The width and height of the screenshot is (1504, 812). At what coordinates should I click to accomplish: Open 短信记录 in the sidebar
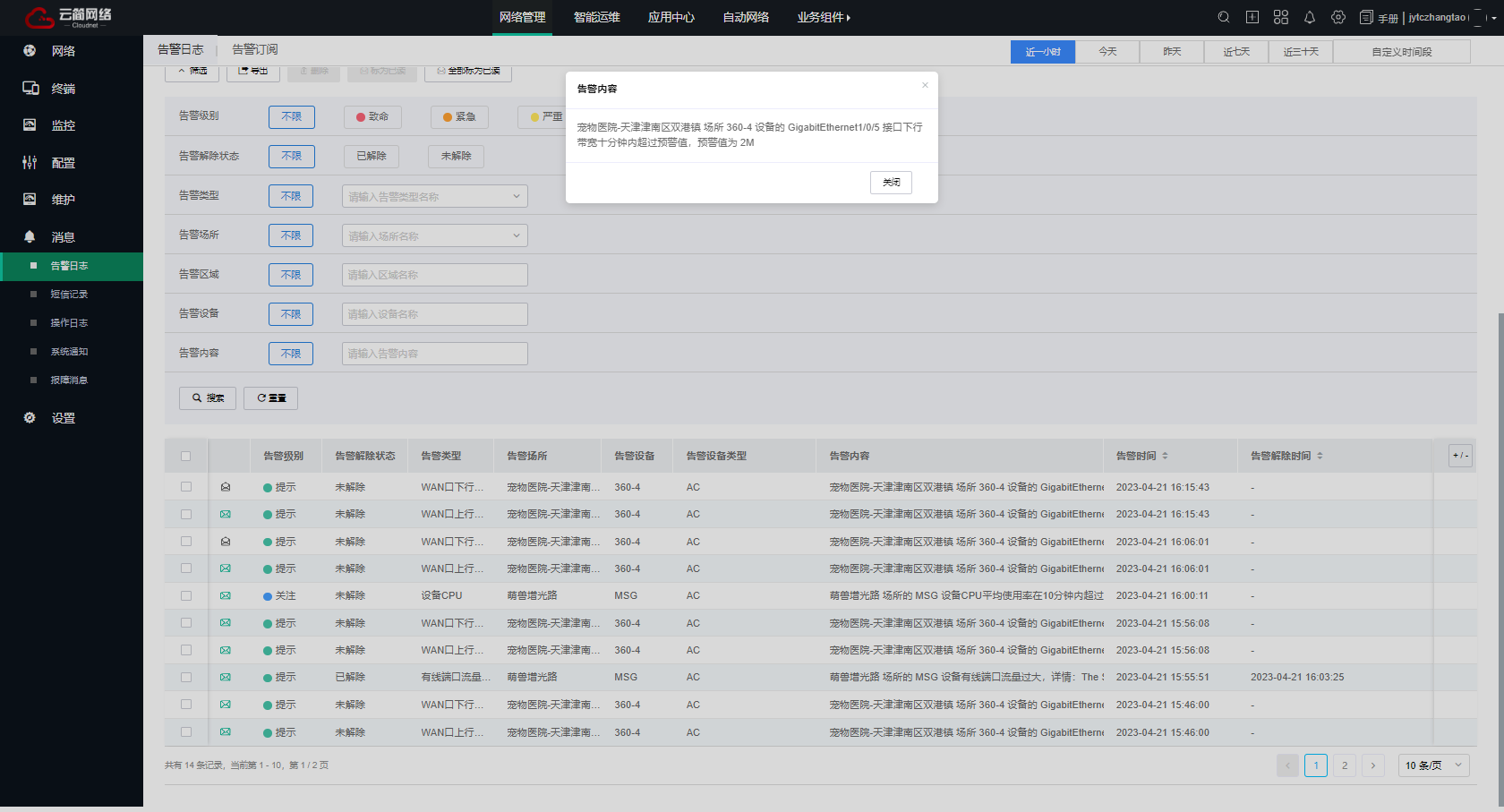(x=72, y=295)
